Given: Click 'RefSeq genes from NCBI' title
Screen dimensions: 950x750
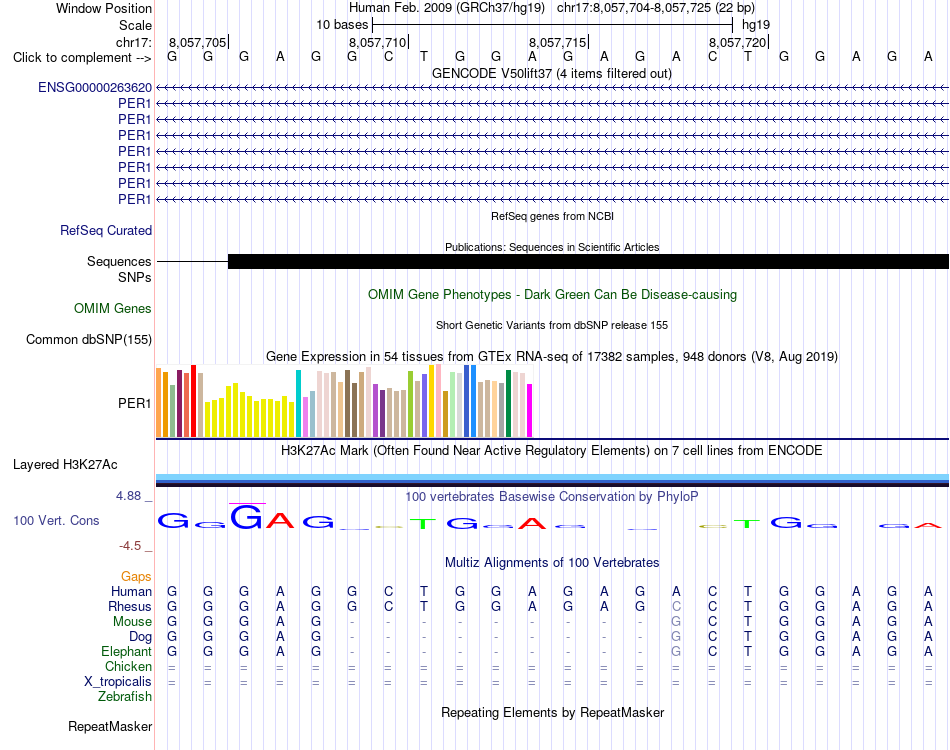Looking at the screenshot, I should coord(552,216).
